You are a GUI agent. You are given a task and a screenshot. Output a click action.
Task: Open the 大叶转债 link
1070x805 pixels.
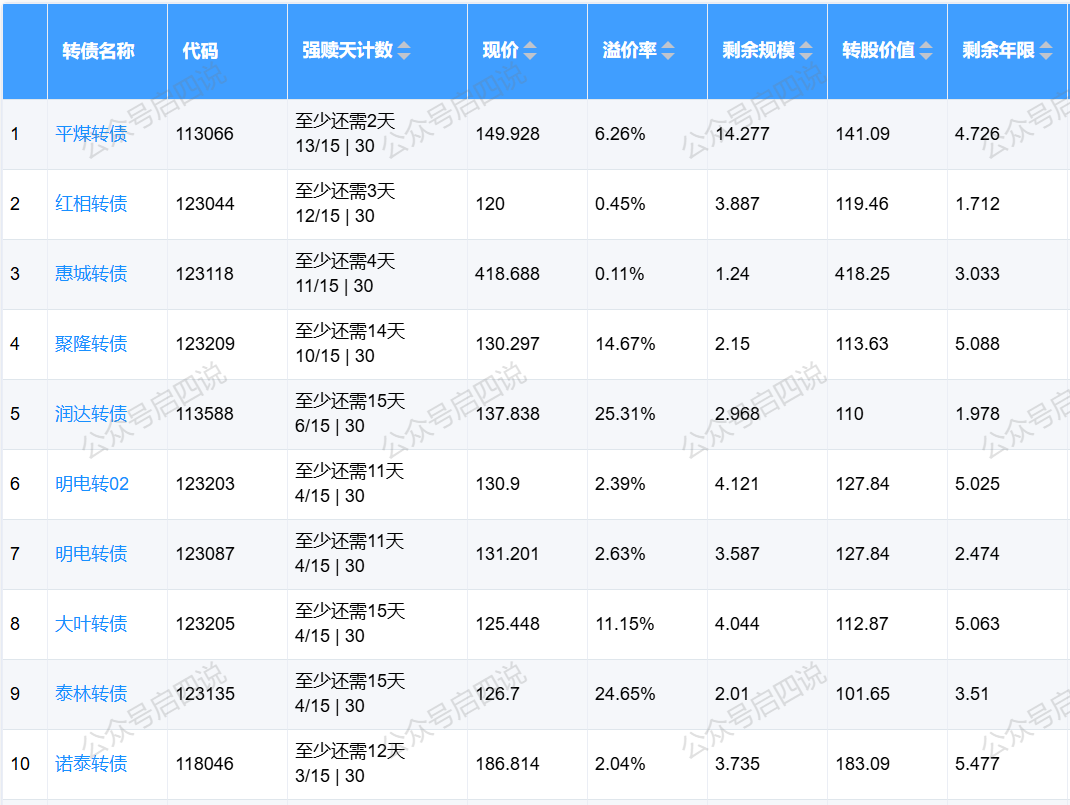[91, 624]
